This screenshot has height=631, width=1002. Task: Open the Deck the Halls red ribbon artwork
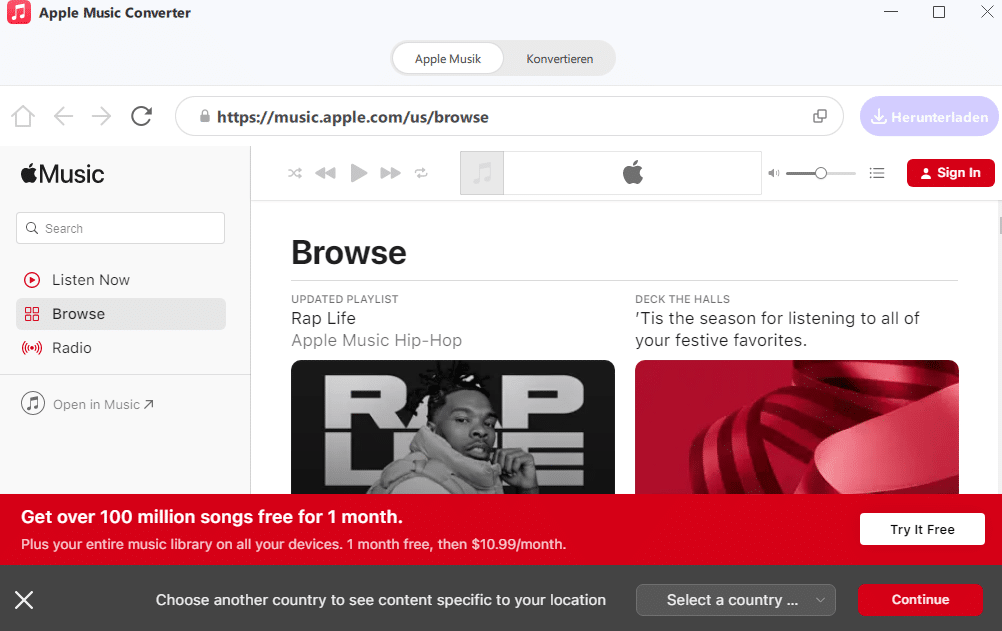[797, 427]
